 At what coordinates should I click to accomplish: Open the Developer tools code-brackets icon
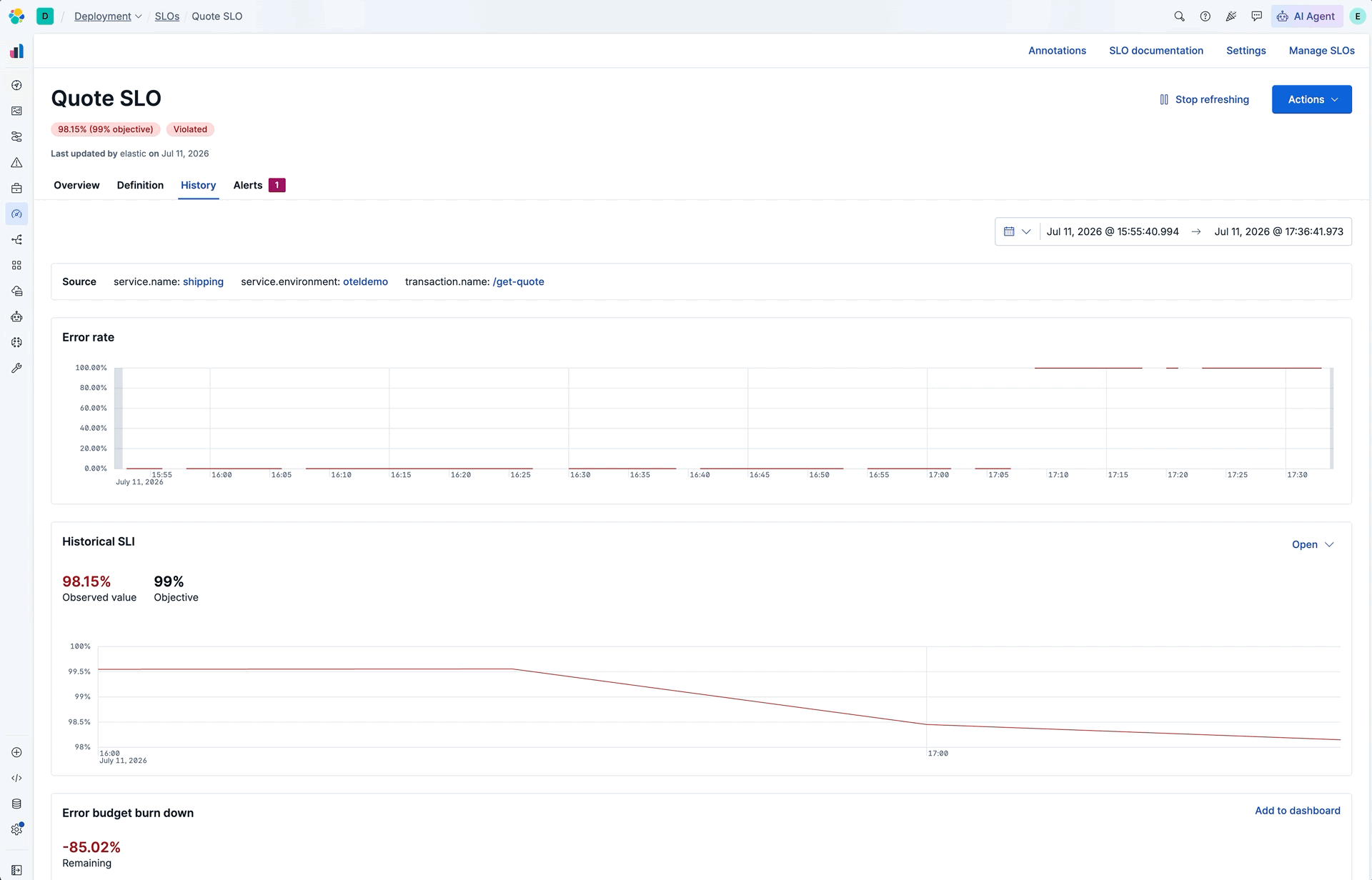coord(16,778)
